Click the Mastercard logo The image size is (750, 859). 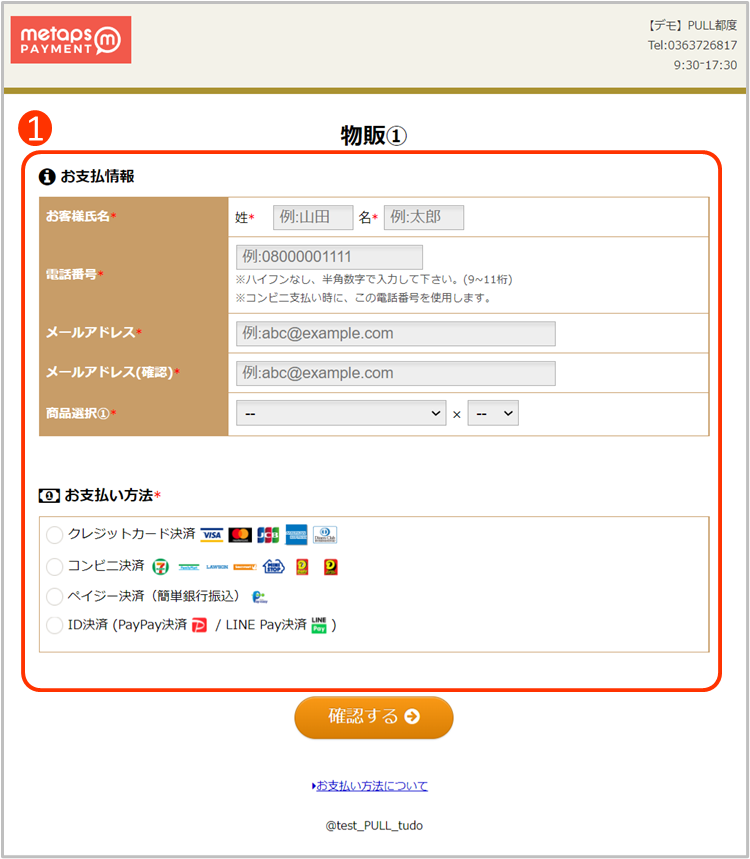click(240, 535)
